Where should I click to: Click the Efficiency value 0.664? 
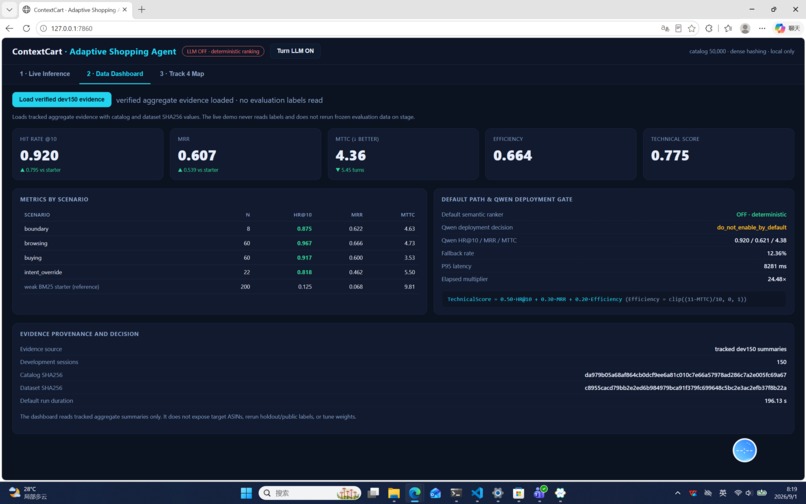tap(512, 155)
